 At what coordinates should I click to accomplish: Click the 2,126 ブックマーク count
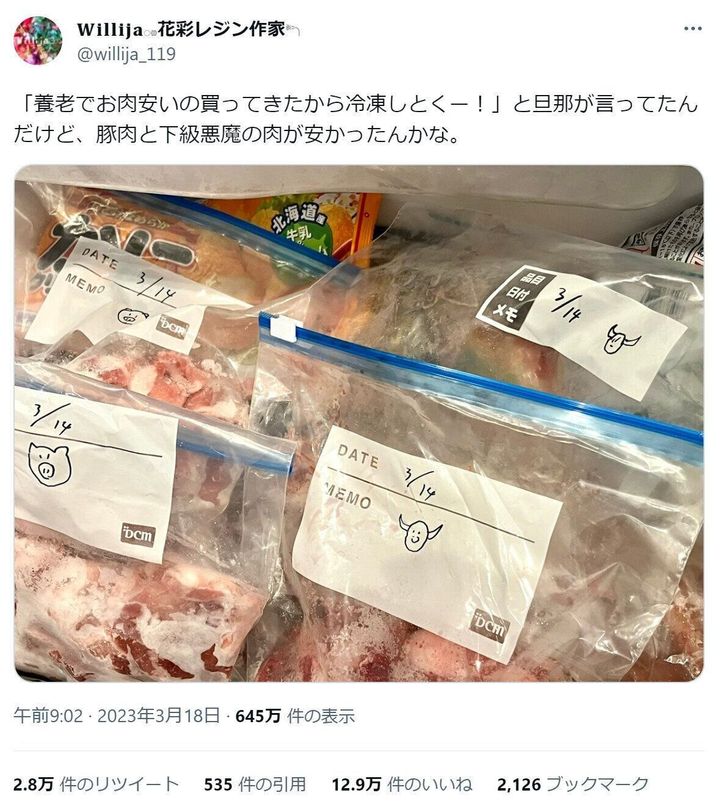[573, 784]
